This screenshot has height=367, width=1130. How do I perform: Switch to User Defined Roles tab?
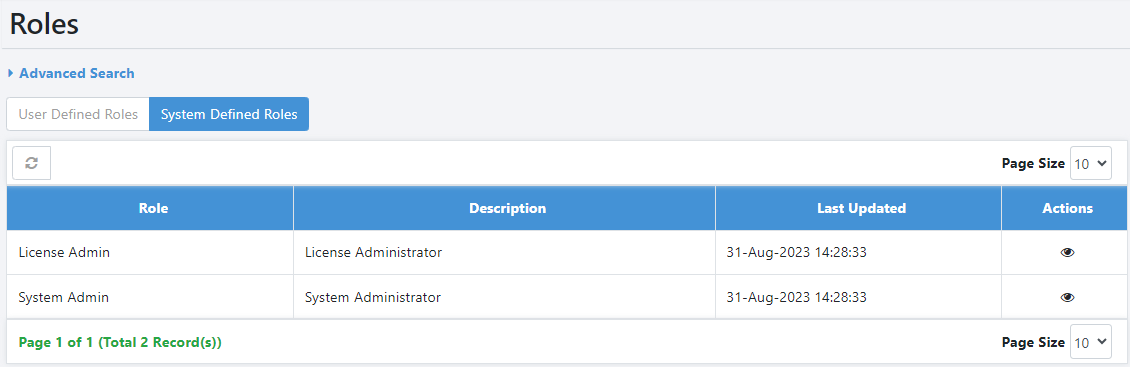[78, 114]
